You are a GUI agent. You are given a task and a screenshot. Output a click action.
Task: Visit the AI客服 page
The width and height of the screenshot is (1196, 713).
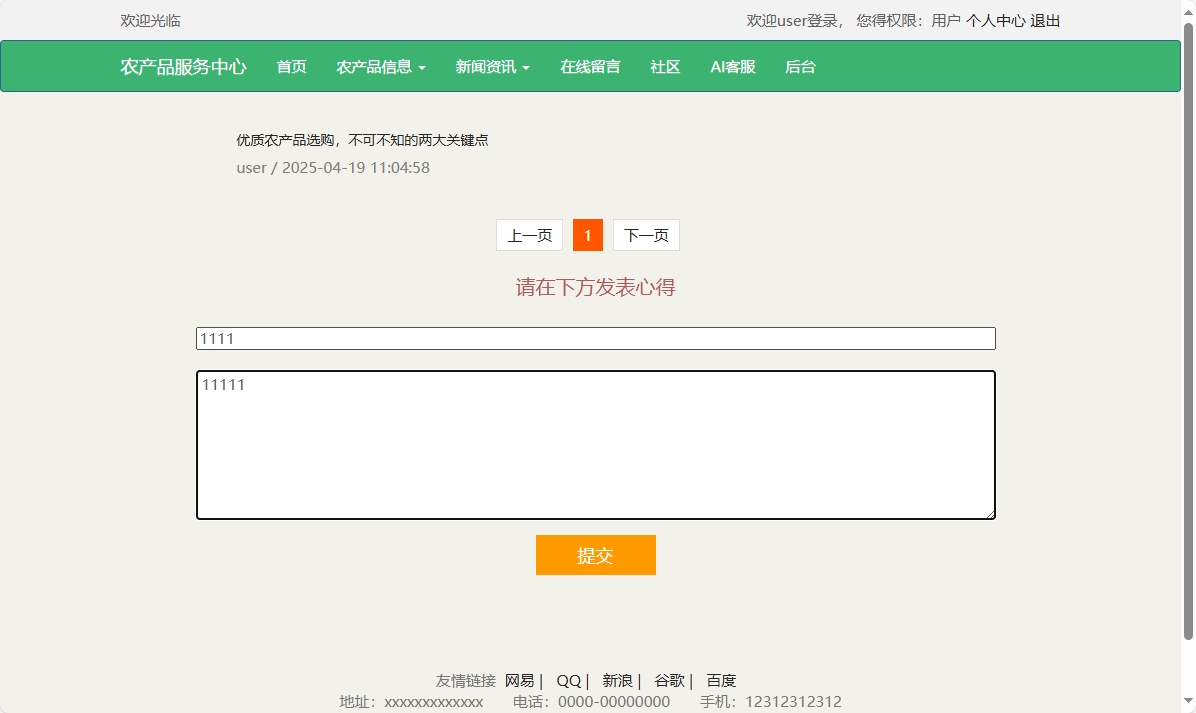[733, 67]
